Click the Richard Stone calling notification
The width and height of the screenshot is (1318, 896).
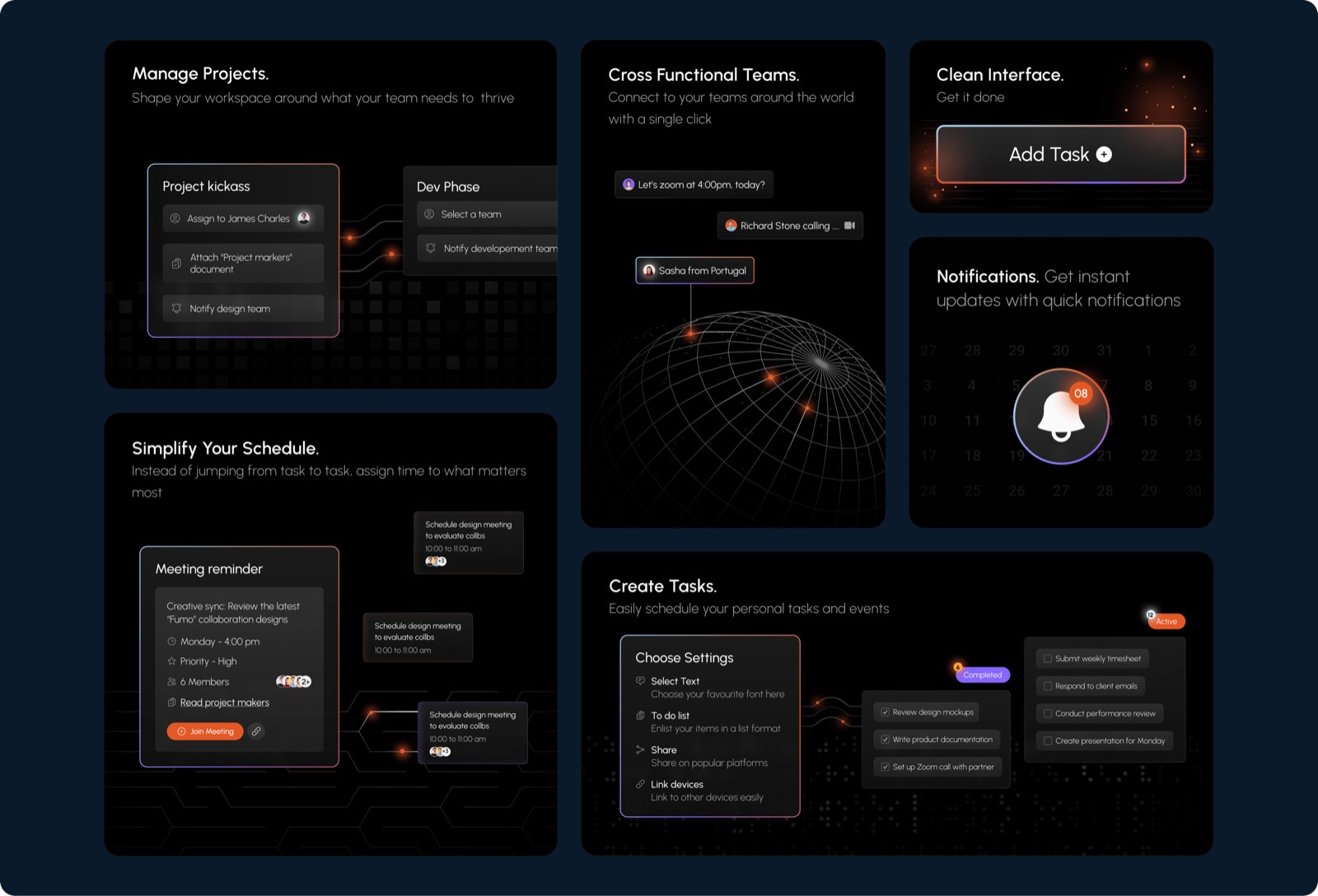790,226
